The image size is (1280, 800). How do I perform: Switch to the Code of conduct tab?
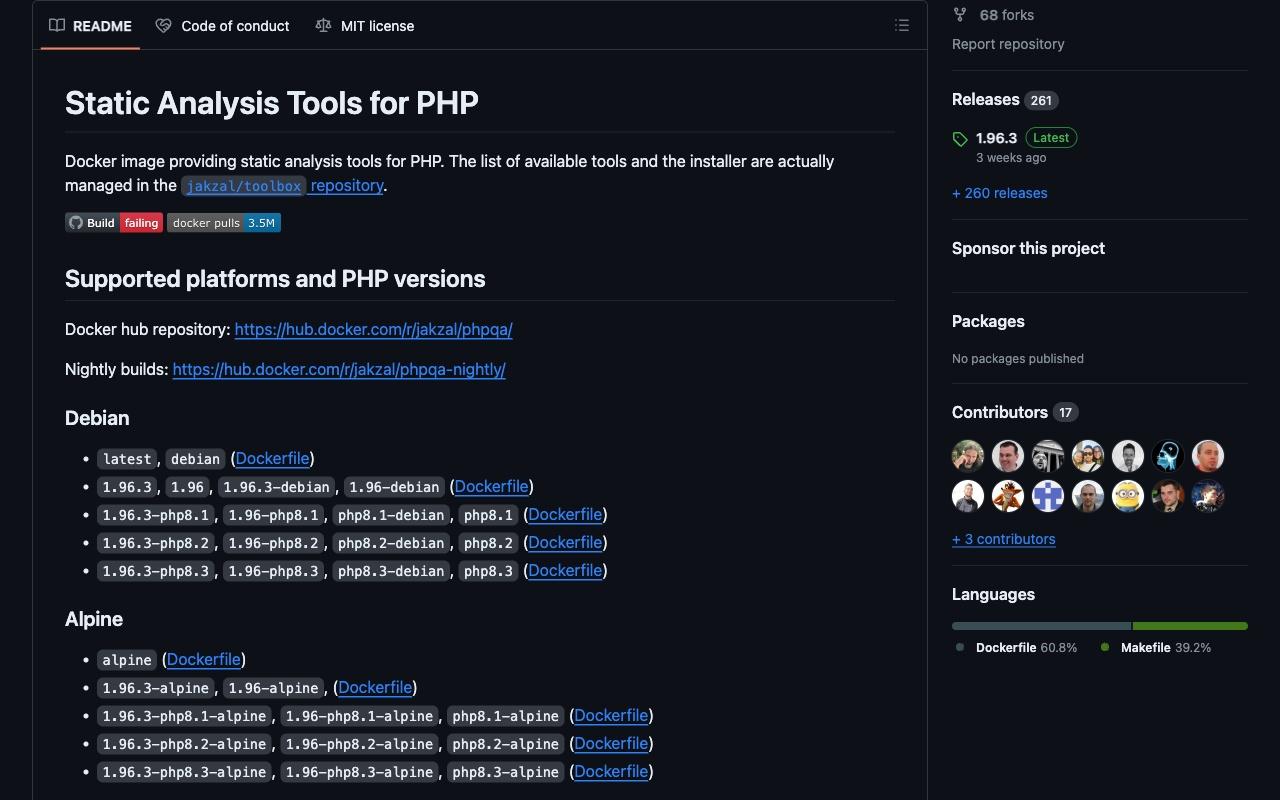point(222,26)
